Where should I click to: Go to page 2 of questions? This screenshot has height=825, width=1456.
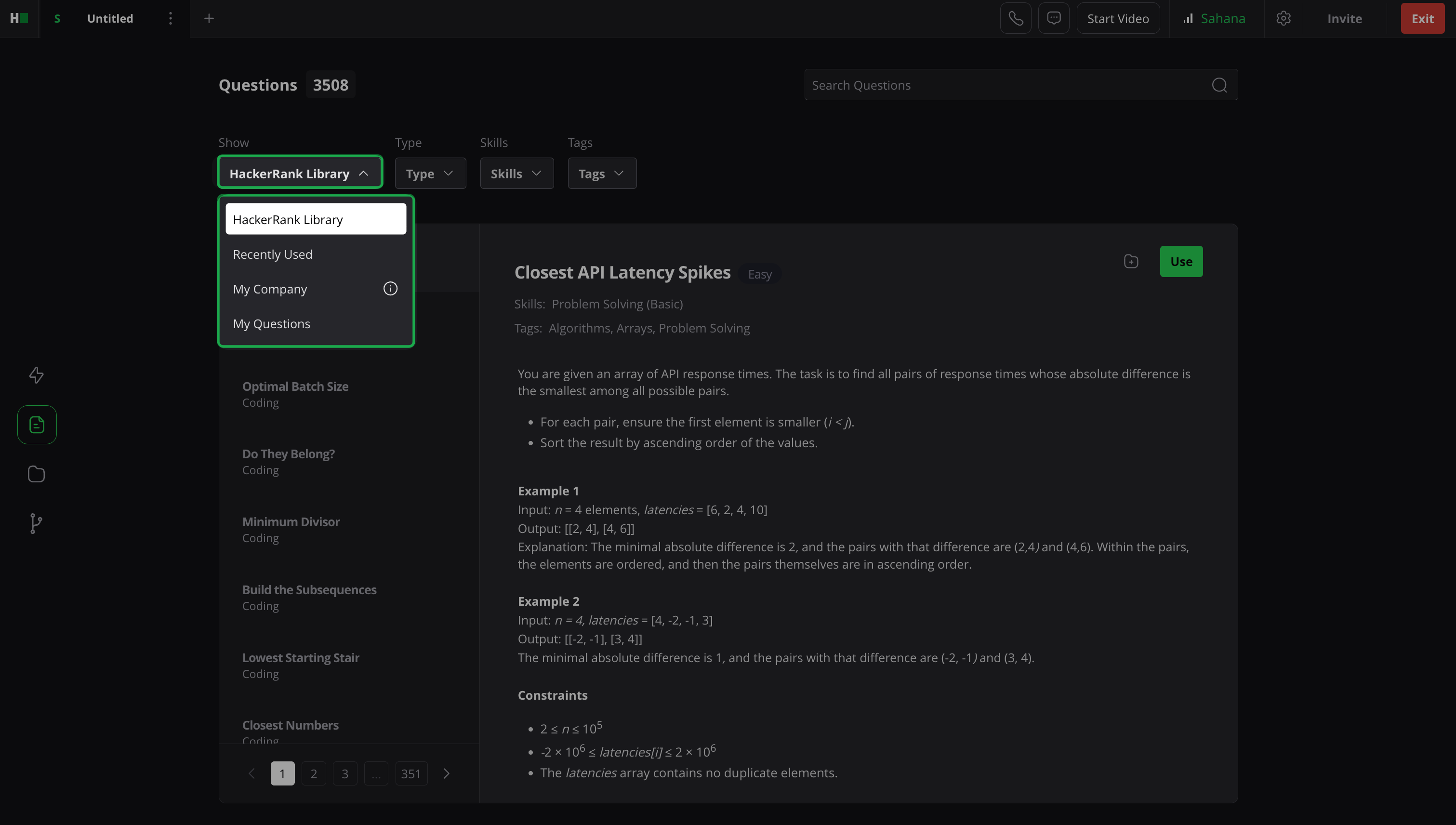point(313,773)
